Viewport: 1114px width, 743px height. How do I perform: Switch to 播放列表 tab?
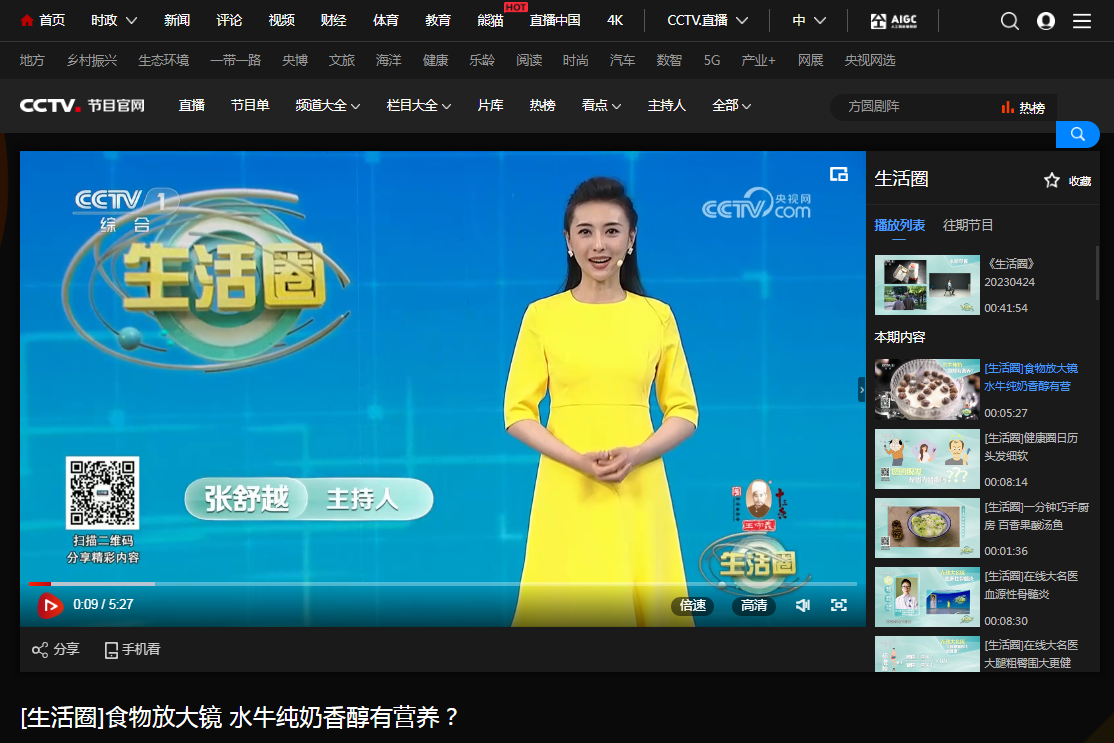pos(899,225)
